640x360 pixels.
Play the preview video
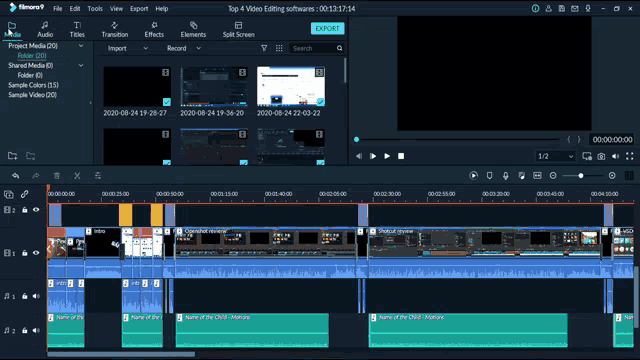click(x=387, y=156)
